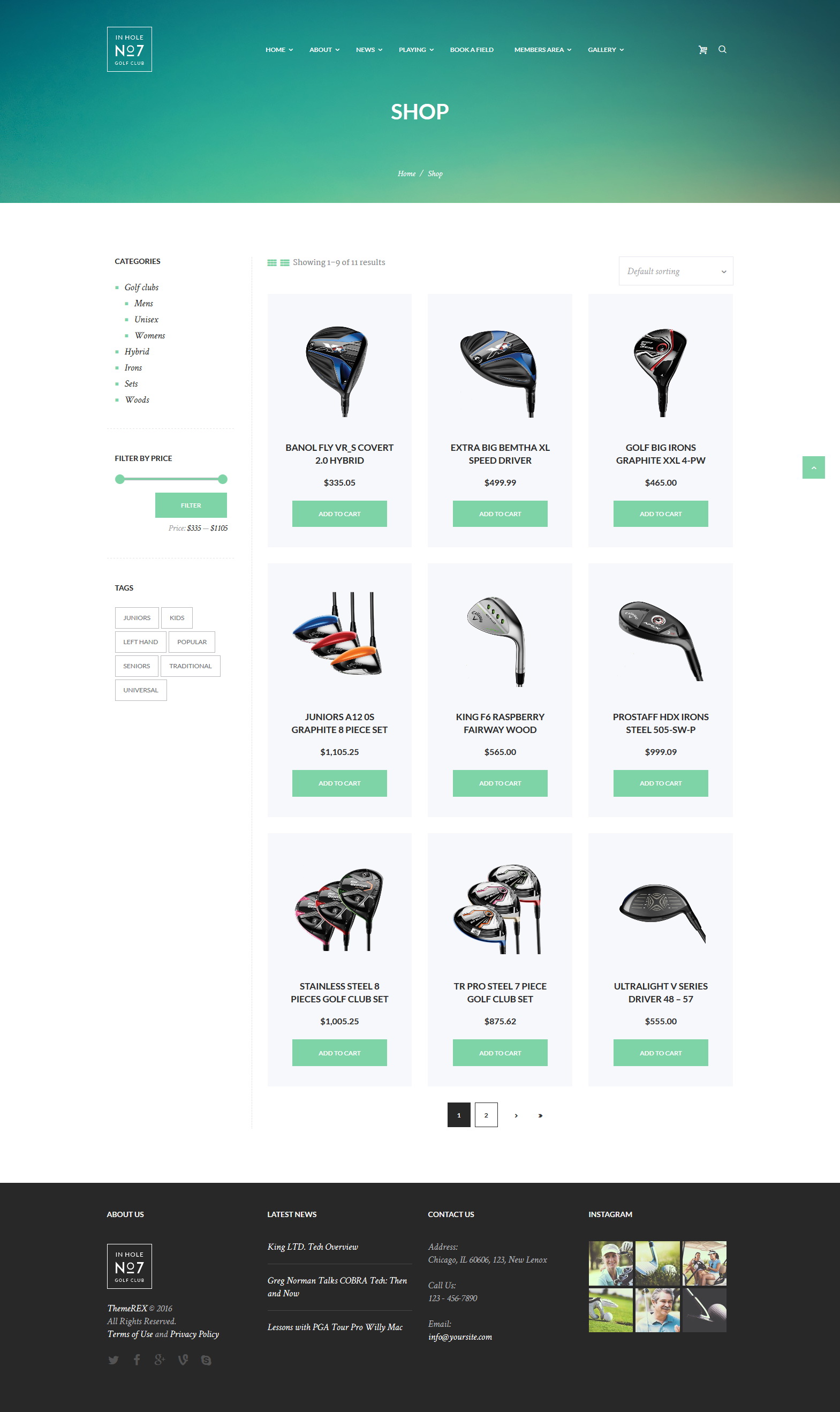Open the first Instagram thumbnail
The height and width of the screenshot is (1412, 840).
(610, 1264)
